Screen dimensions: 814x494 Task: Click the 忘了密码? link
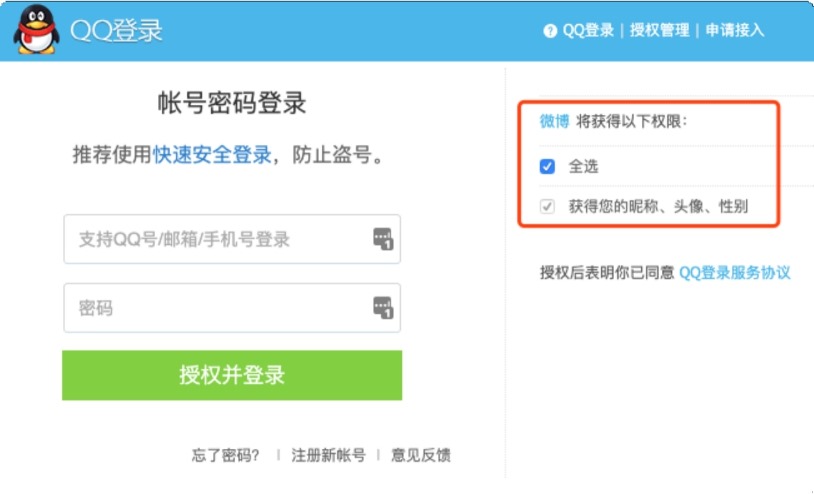(x=226, y=455)
